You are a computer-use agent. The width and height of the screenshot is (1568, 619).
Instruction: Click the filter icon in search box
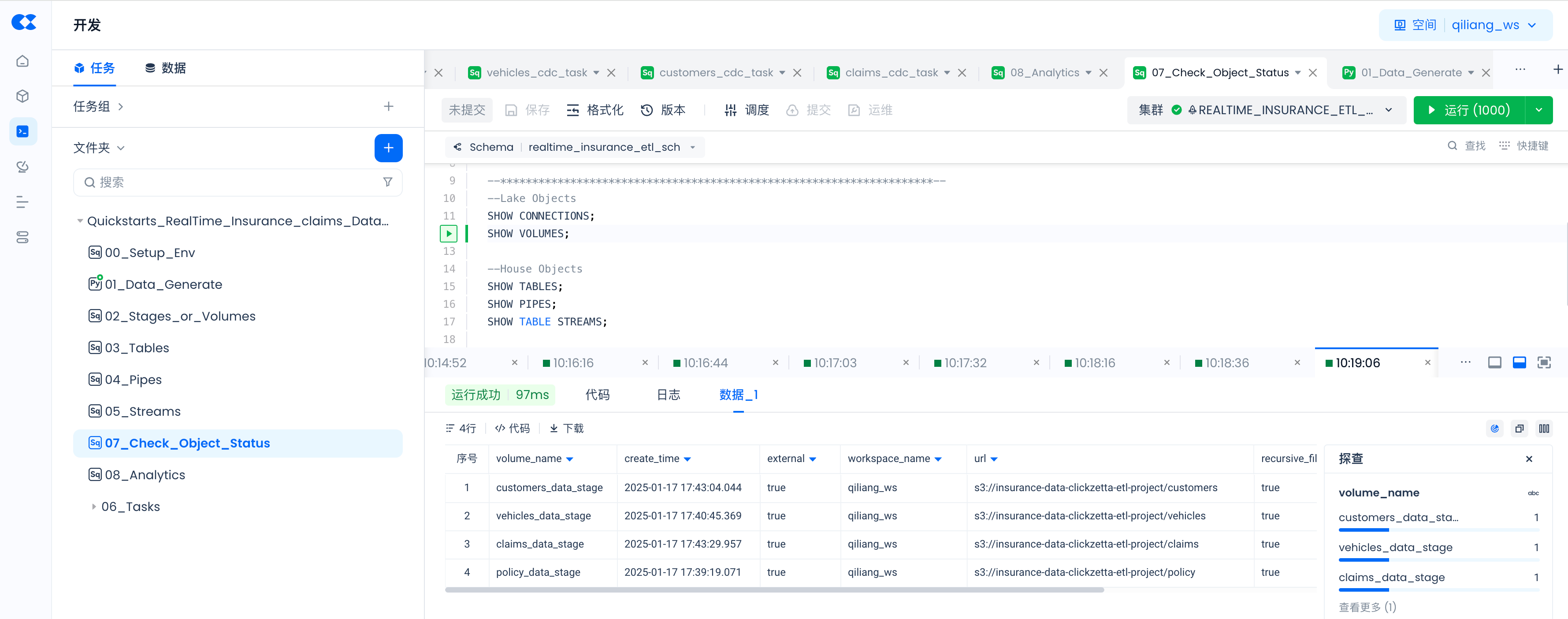pyautogui.click(x=387, y=182)
